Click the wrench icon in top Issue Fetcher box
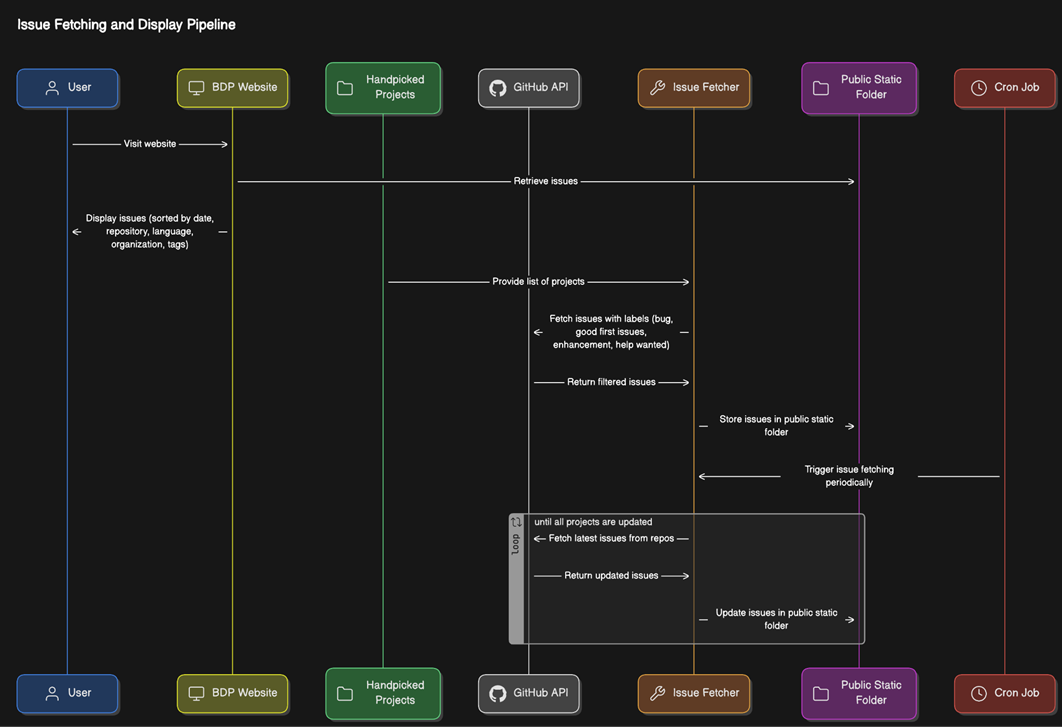Viewport: 1062px width, 727px height. (657, 88)
